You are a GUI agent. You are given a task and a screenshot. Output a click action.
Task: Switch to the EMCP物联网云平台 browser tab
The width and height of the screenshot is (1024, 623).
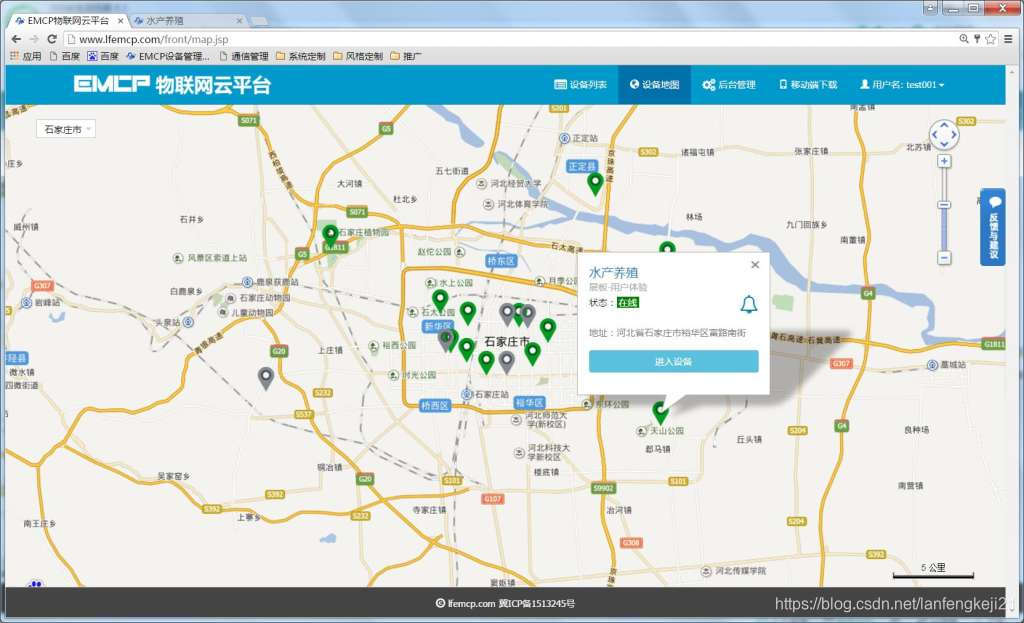click(x=68, y=21)
